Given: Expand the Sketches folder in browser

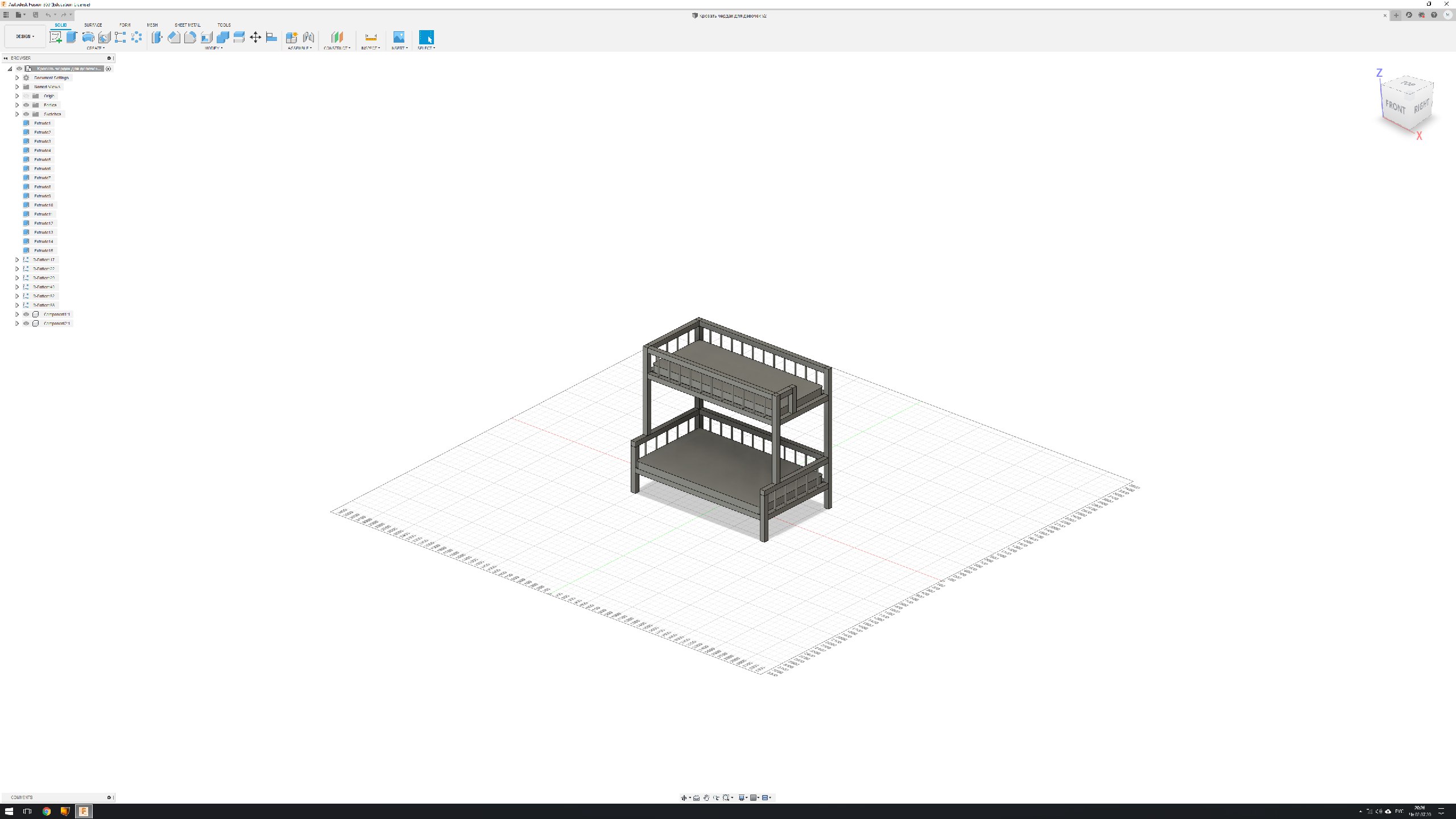Looking at the screenshot, I should click(17, 114).
